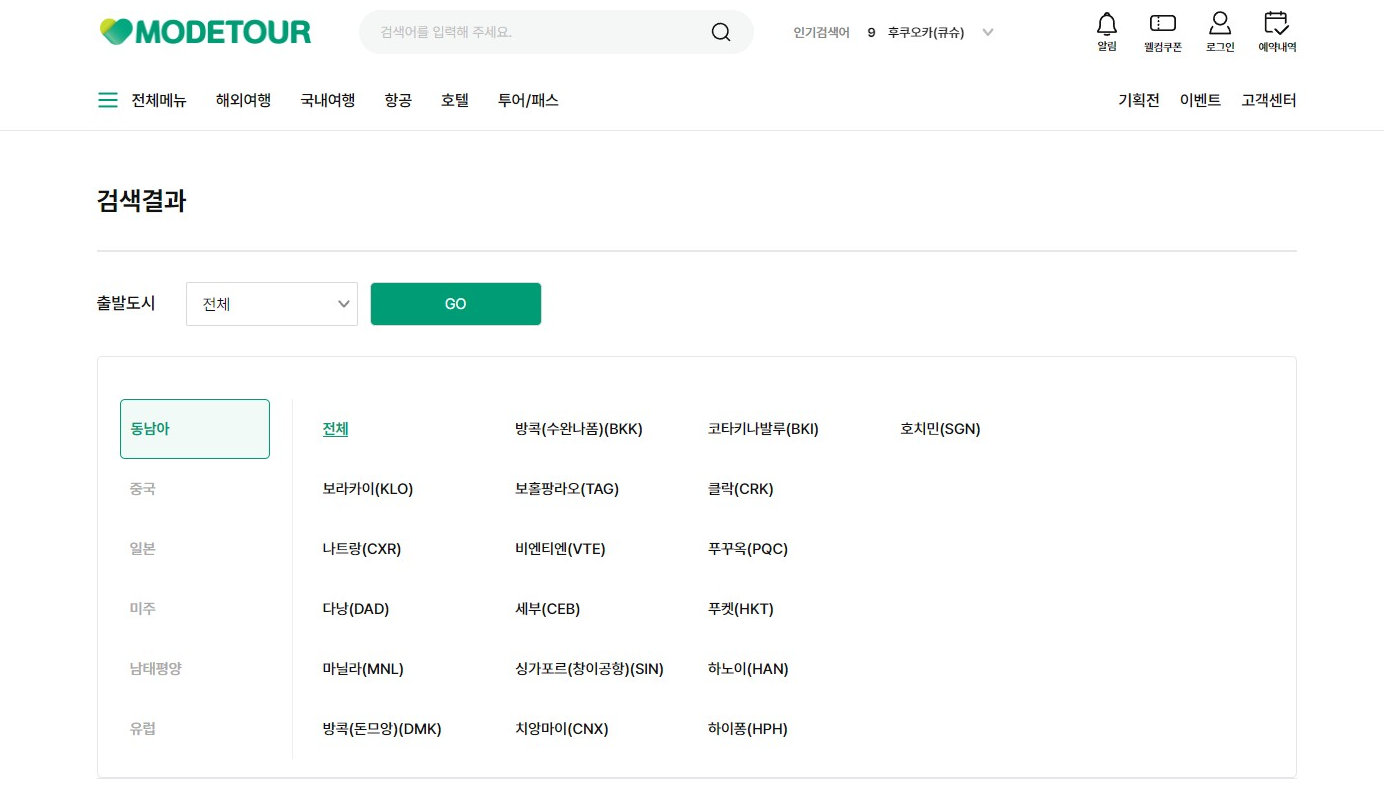
Task: Open the 호텔 menu item
Action: coord(453,99)
